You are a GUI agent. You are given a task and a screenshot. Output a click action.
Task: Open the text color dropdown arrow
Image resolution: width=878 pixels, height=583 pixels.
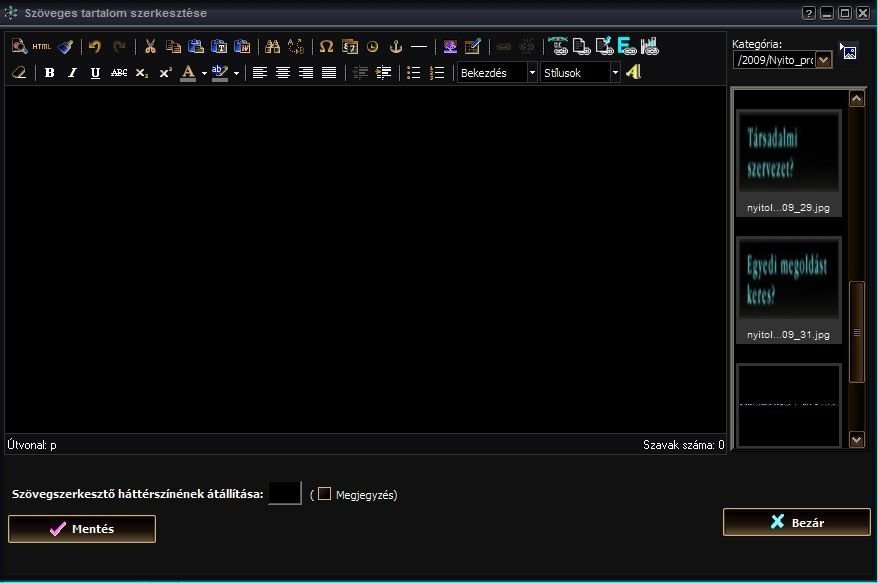coord(204,73)
